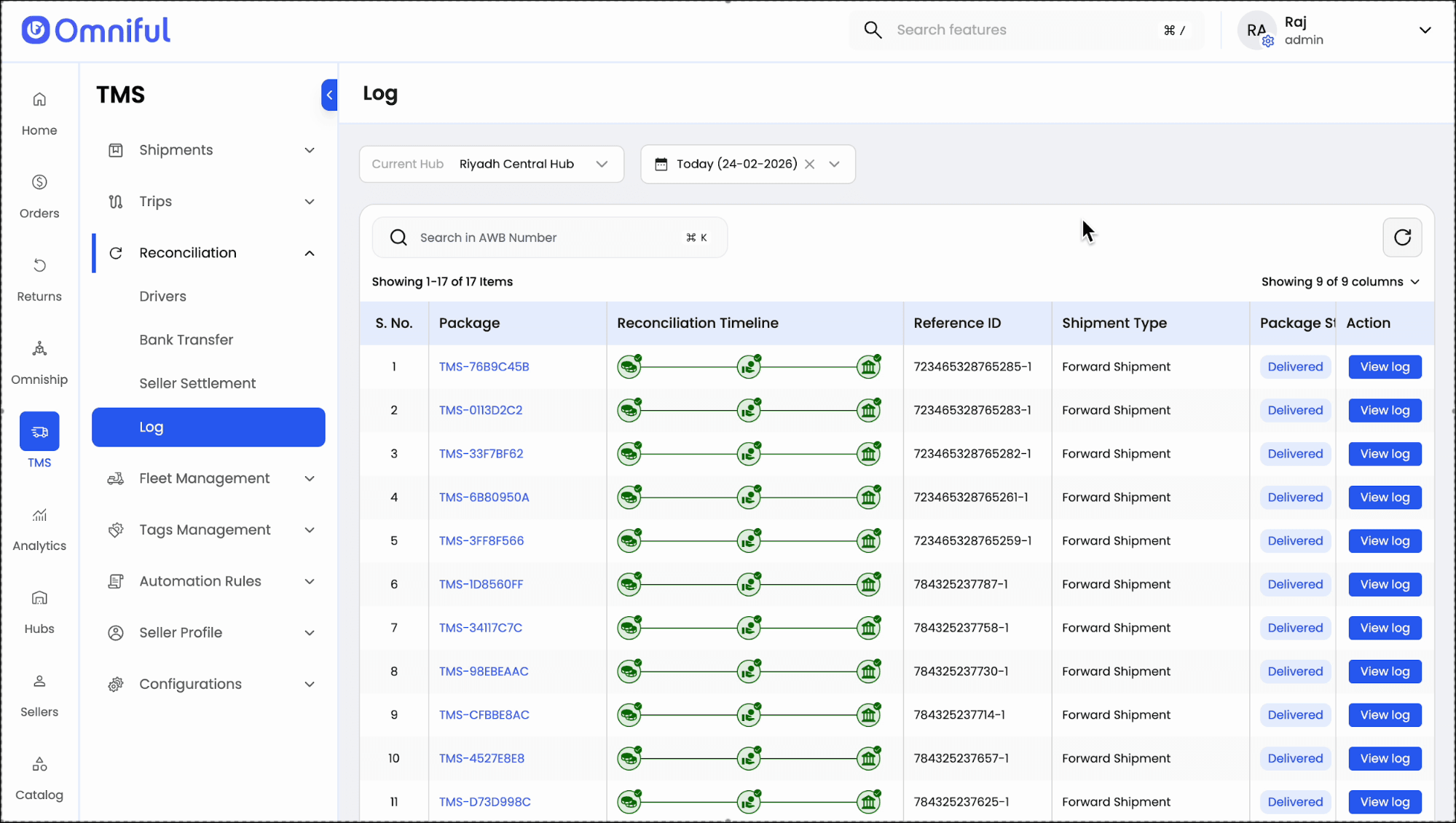Select the Seller Settlement menu item

[197, 384]
